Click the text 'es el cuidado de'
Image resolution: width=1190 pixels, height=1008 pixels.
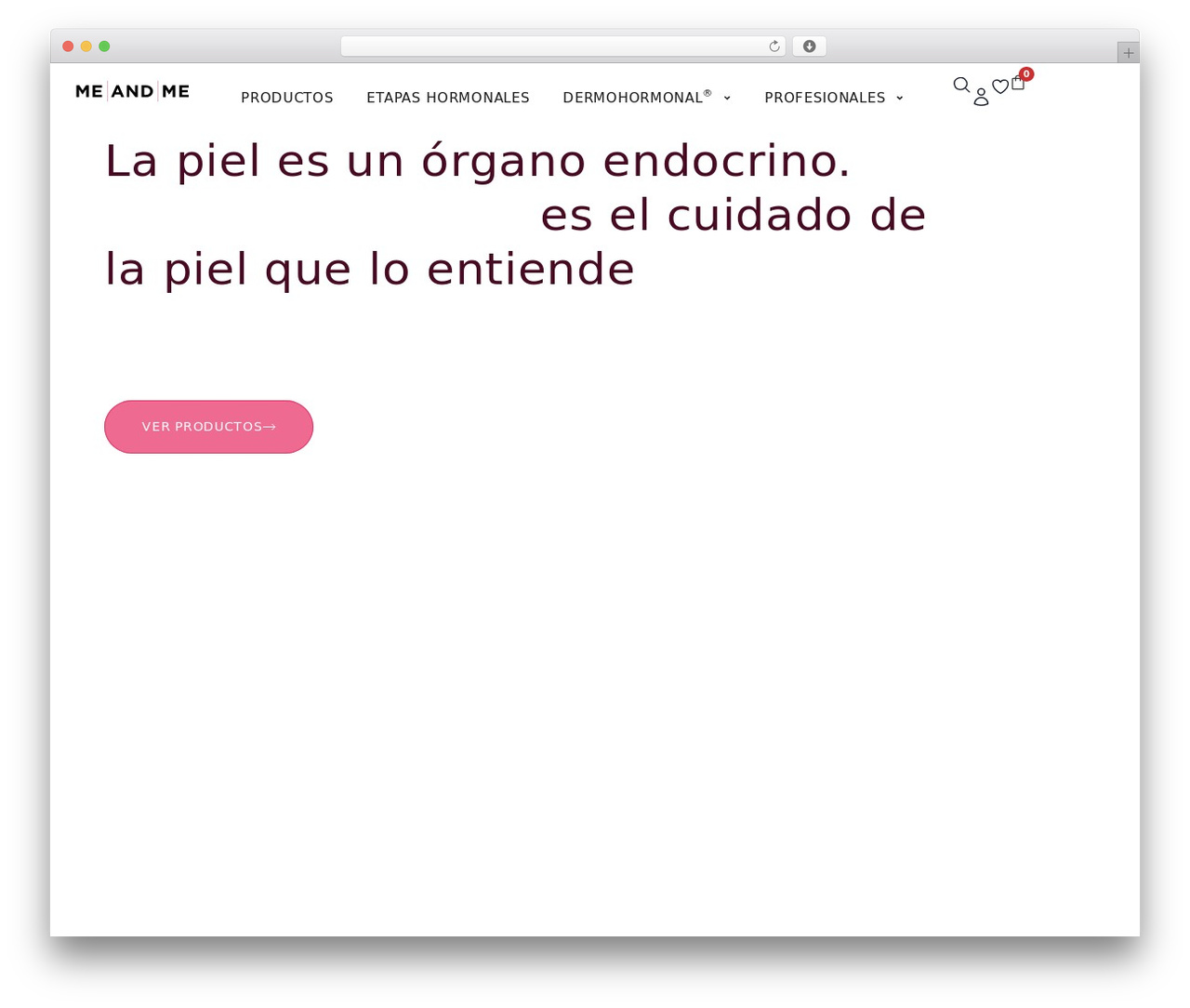pos(734,216)
